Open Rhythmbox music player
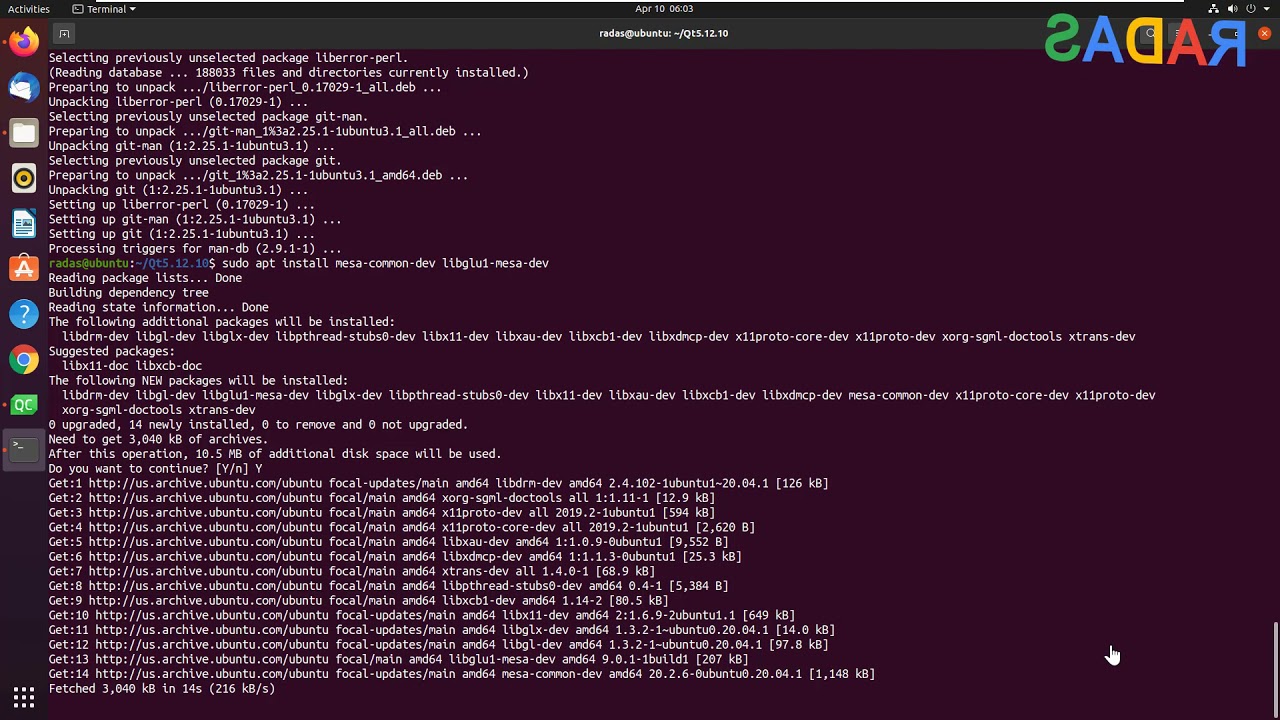The height and width of the screenshot is (720, 1280). (x=24, y=179)
